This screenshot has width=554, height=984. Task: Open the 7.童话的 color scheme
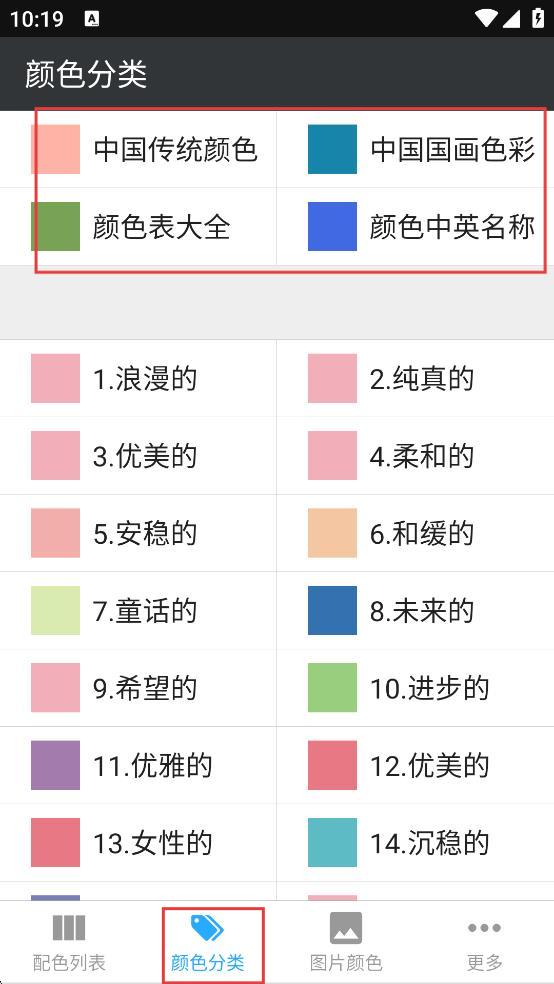coord(138,611)
